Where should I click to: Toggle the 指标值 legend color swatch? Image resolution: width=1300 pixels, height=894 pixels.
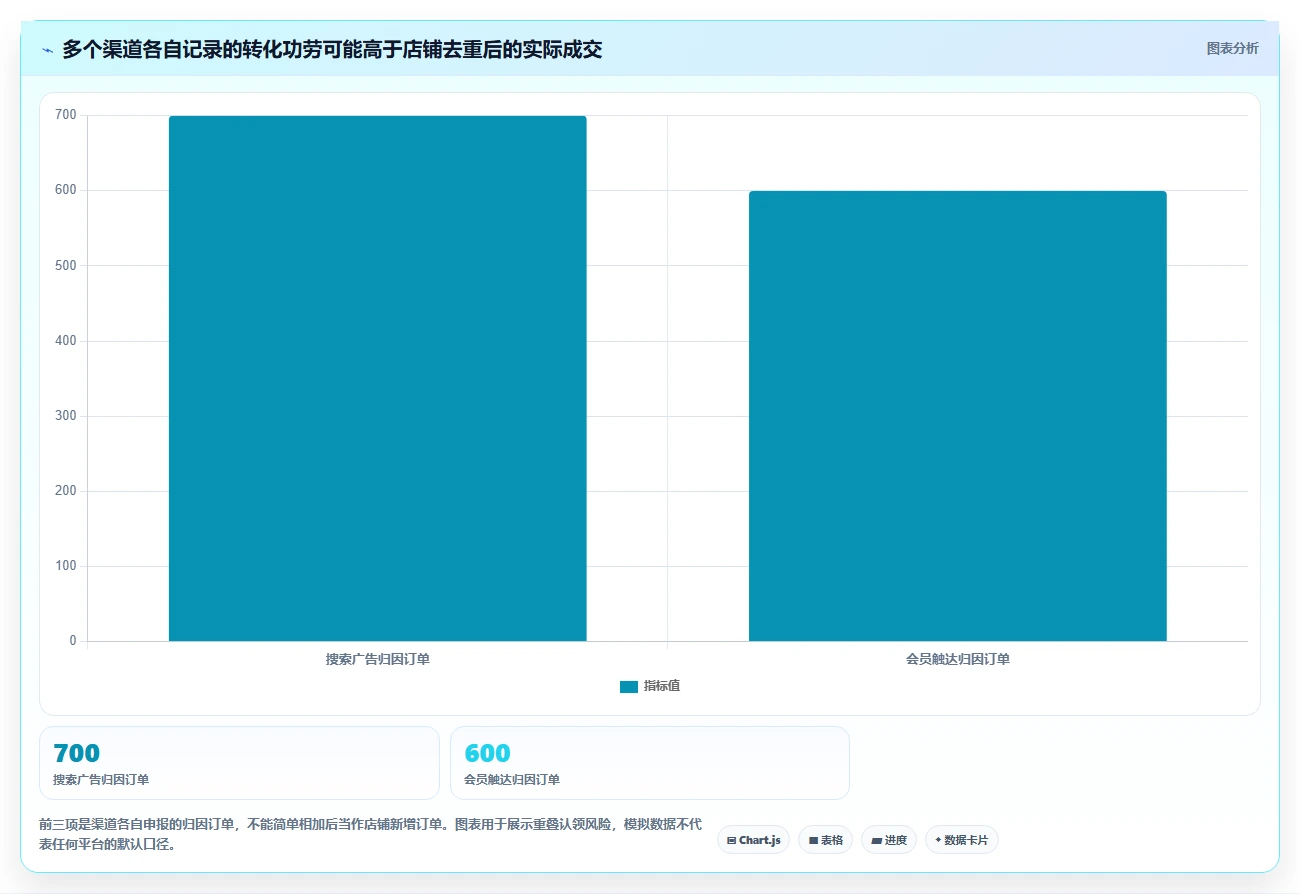pyautogui.click(x=629, y=686)
